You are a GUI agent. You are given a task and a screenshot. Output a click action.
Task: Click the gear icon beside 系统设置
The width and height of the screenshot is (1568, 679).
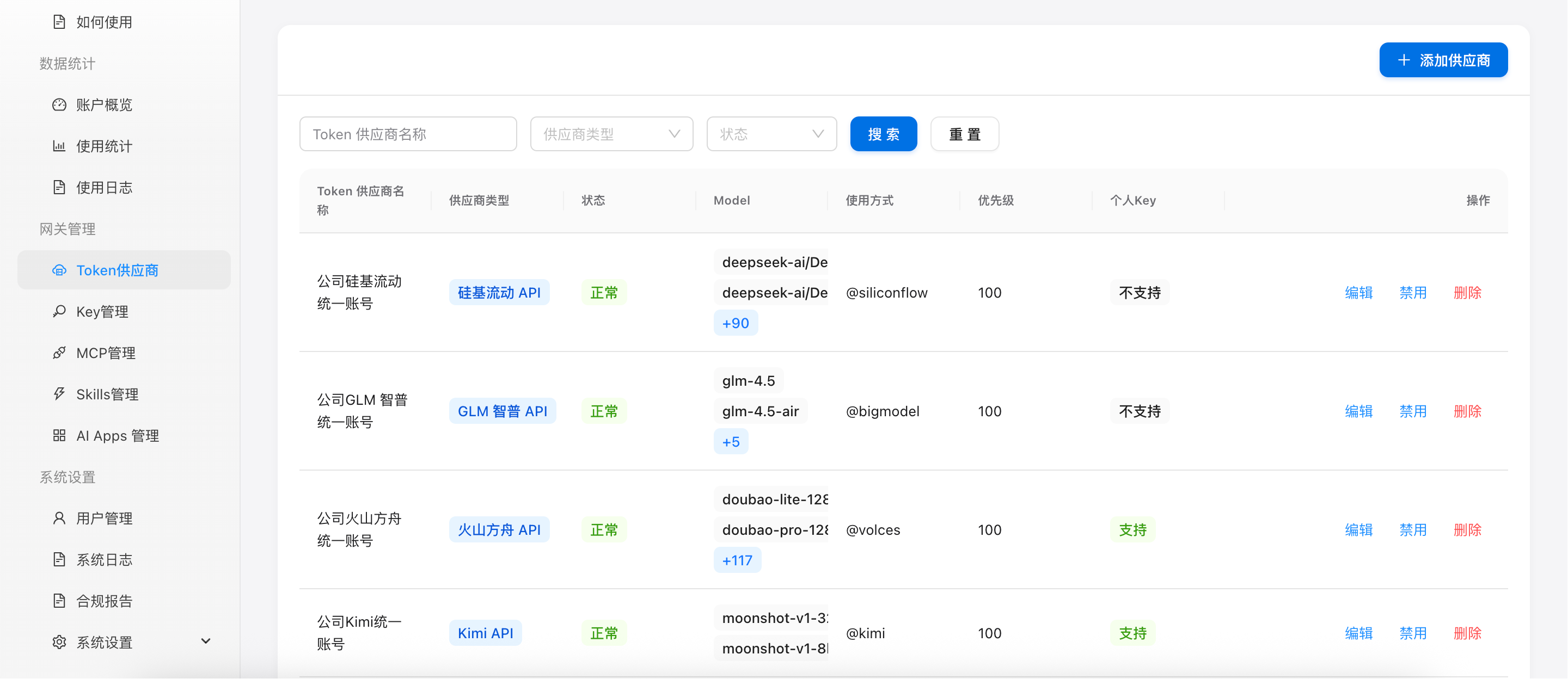click(x=59, y=643)
